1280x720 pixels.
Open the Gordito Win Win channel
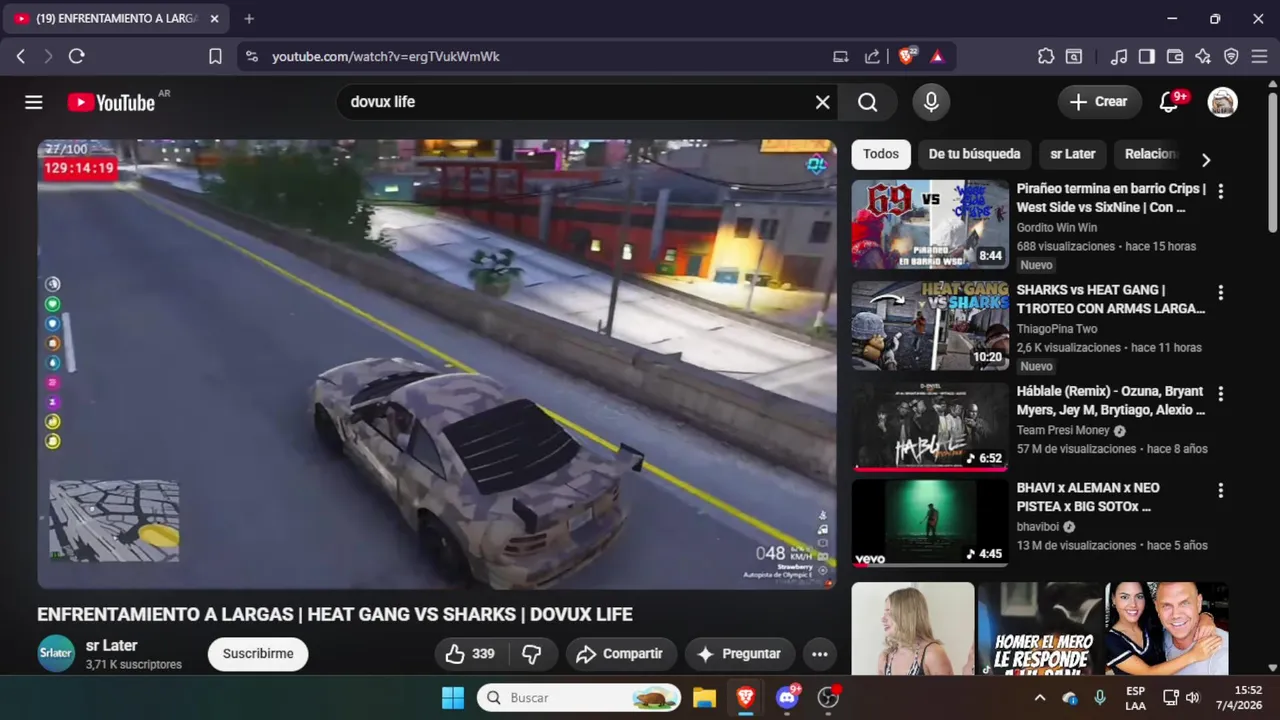(x=1057, y=228)
